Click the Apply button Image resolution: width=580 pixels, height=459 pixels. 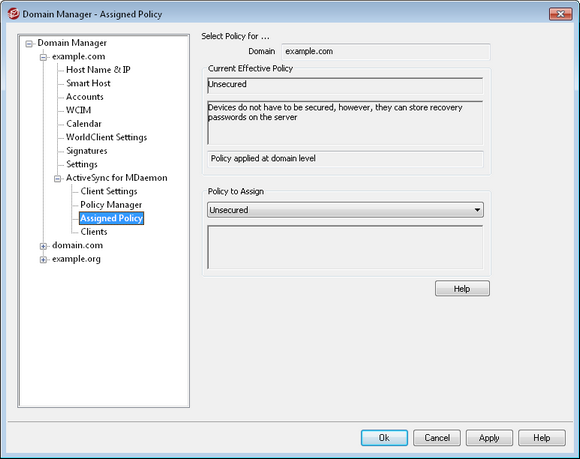point(489,438)
